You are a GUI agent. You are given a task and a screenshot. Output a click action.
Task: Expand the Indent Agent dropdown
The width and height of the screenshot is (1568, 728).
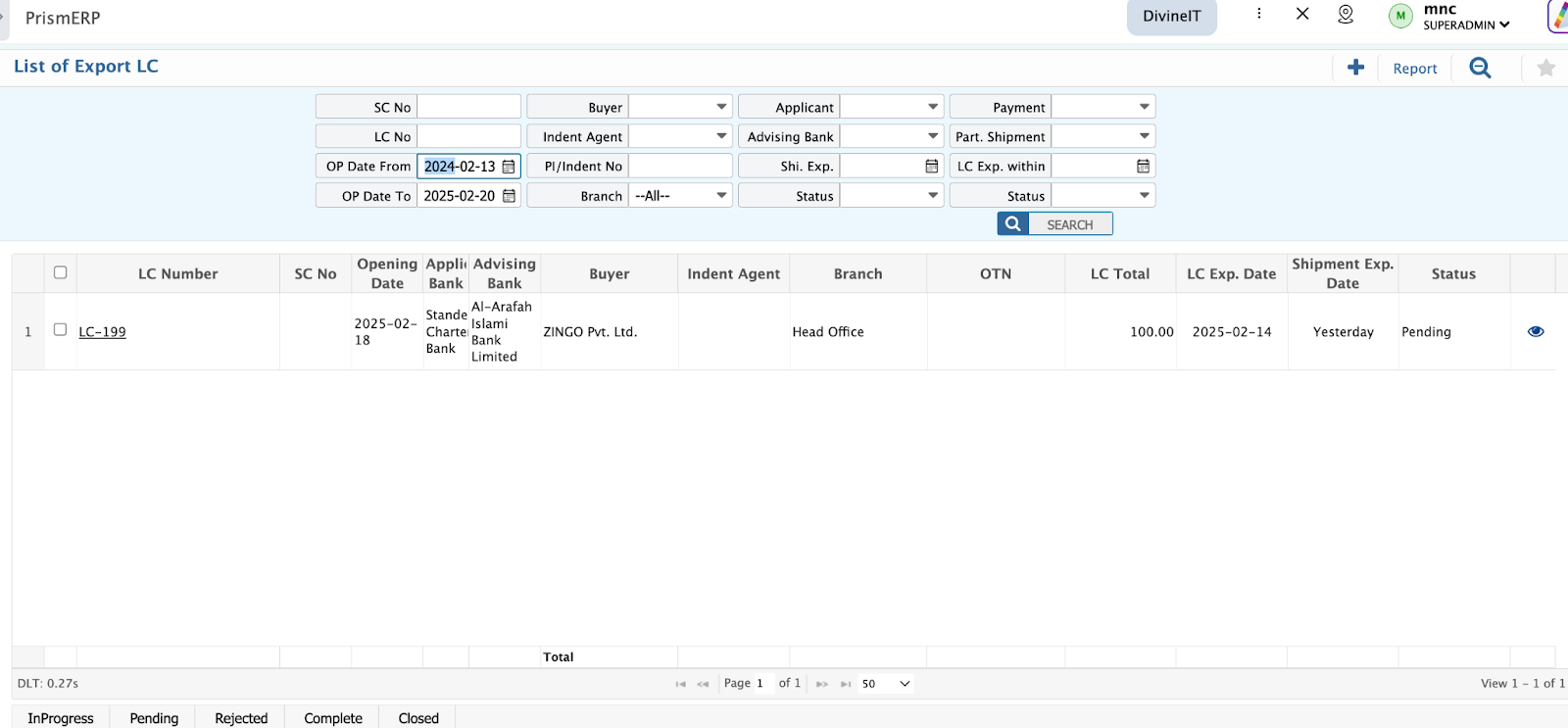[x=680, y=136]
